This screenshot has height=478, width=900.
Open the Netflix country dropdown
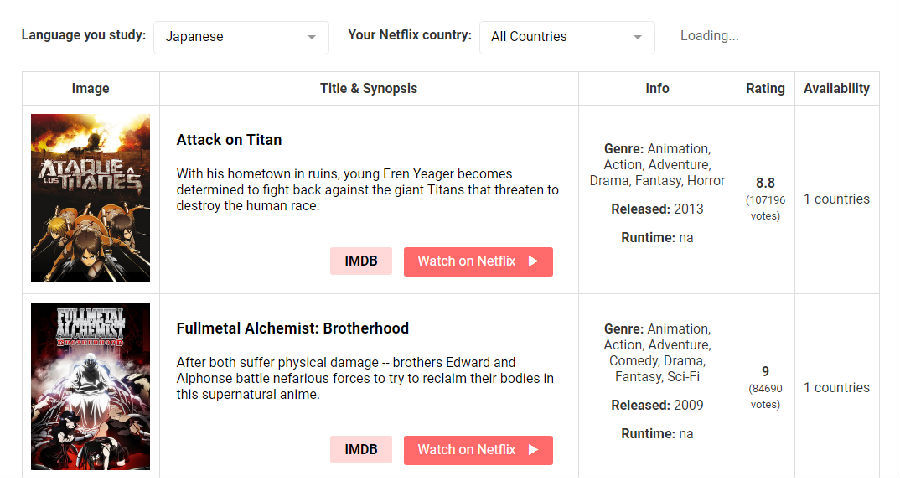(566, 37)
